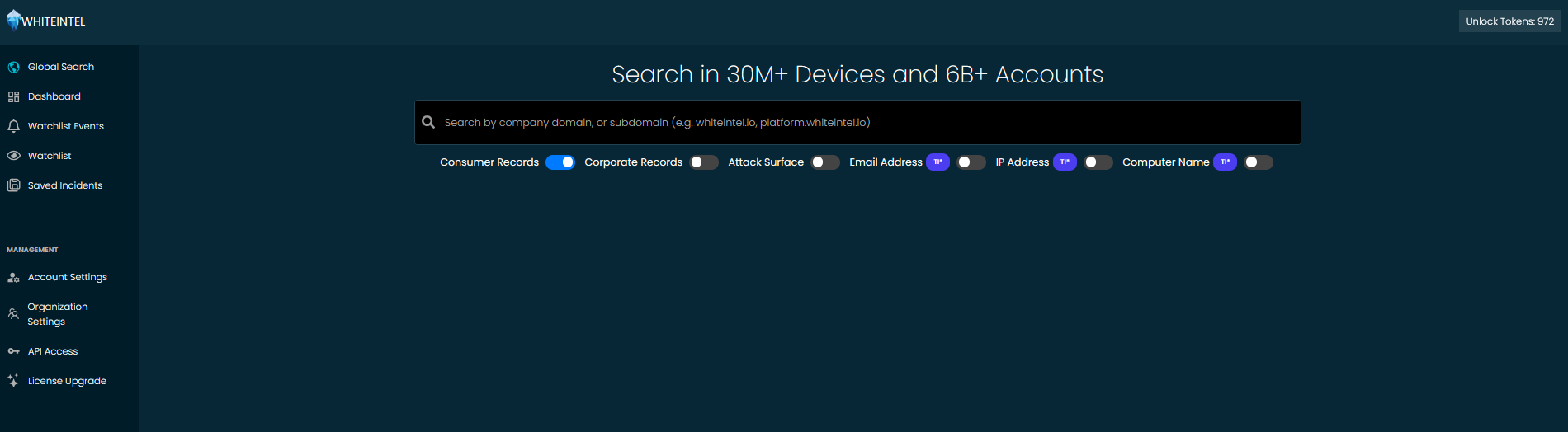Viewport: 1568px width, 432px height.
Task: Switch on the Email Address toggle
Action: tap(971, 162)
